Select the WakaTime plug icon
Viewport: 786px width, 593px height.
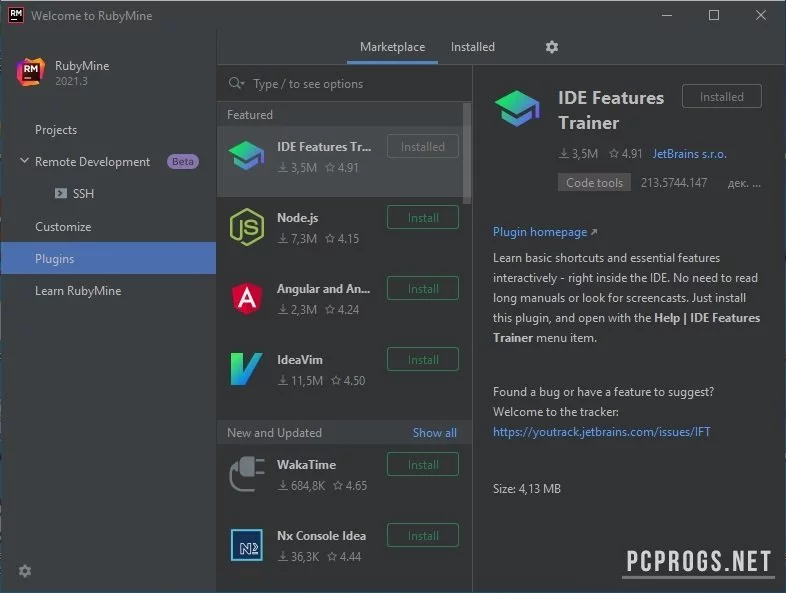[x=247, y=474]
